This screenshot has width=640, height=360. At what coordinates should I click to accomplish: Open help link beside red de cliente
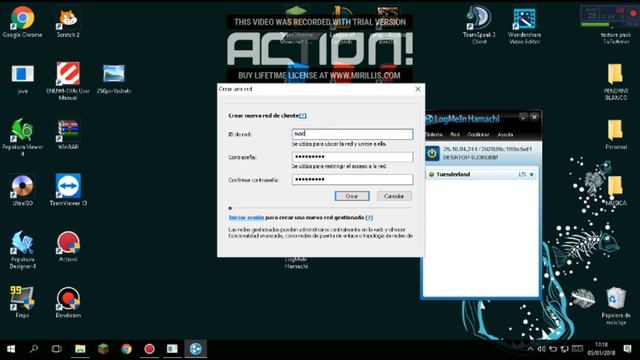tap(302, 116)
